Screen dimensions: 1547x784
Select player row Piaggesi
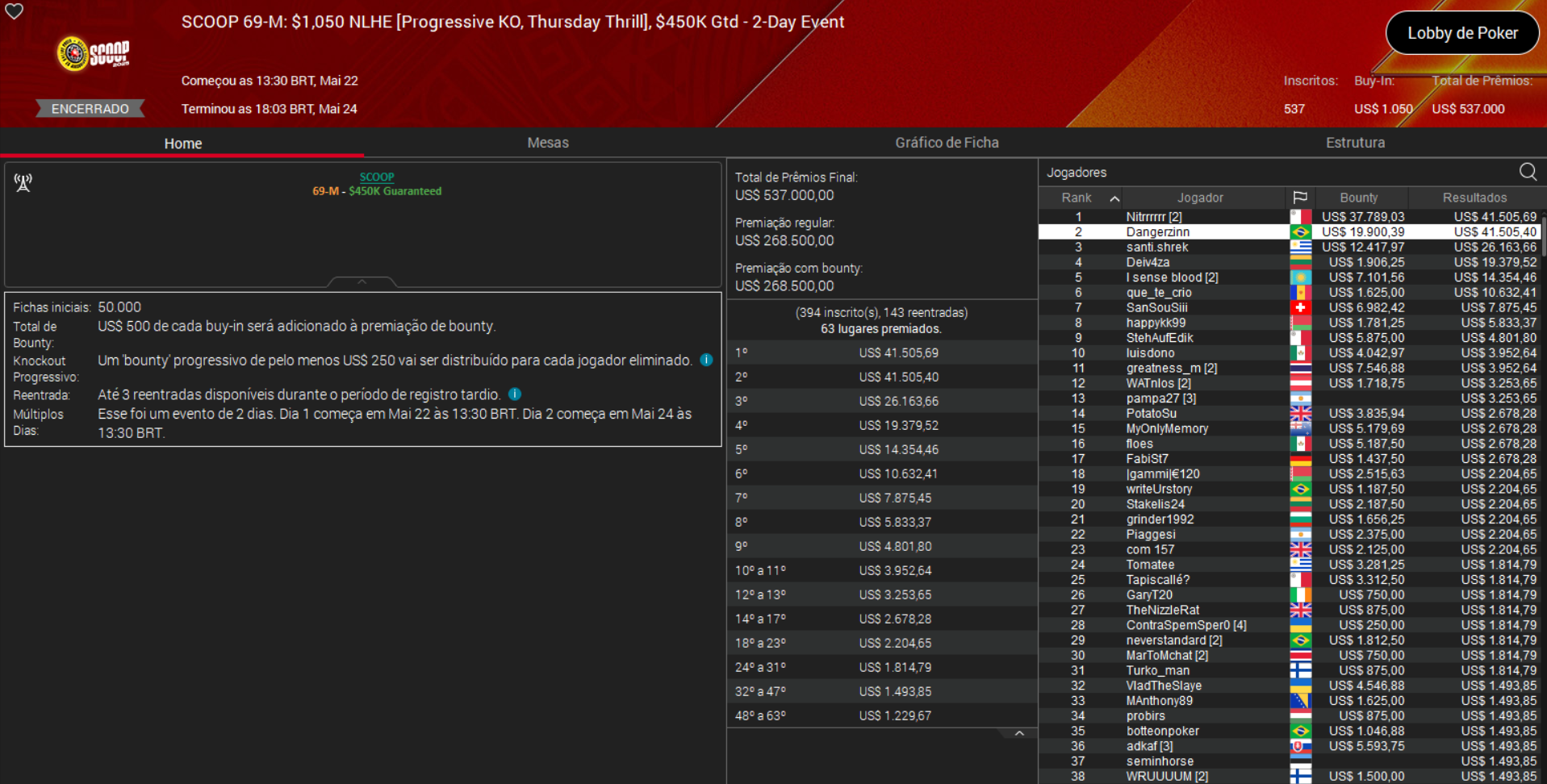(1289, 535)
